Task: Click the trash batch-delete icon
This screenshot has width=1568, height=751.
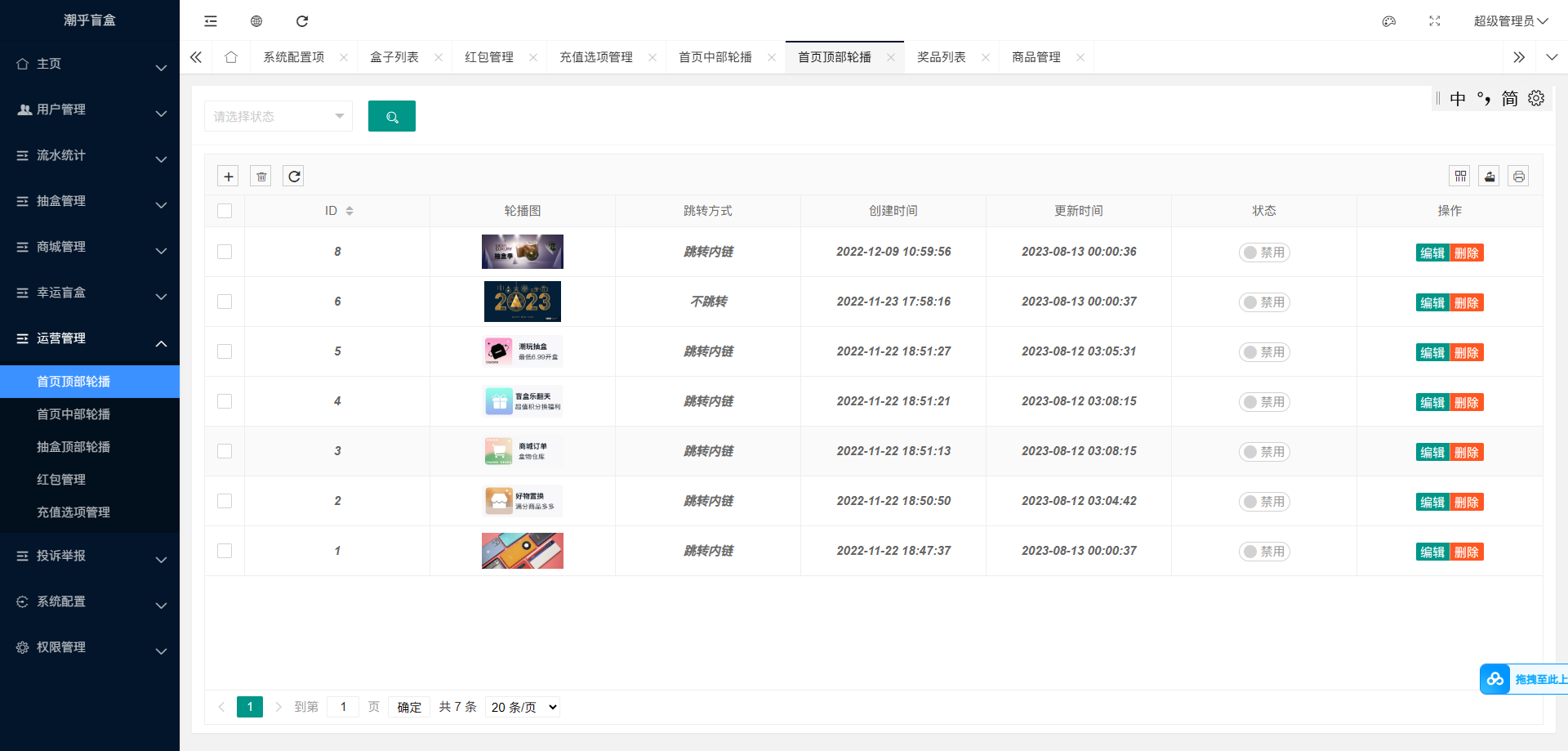Action: 261,177
